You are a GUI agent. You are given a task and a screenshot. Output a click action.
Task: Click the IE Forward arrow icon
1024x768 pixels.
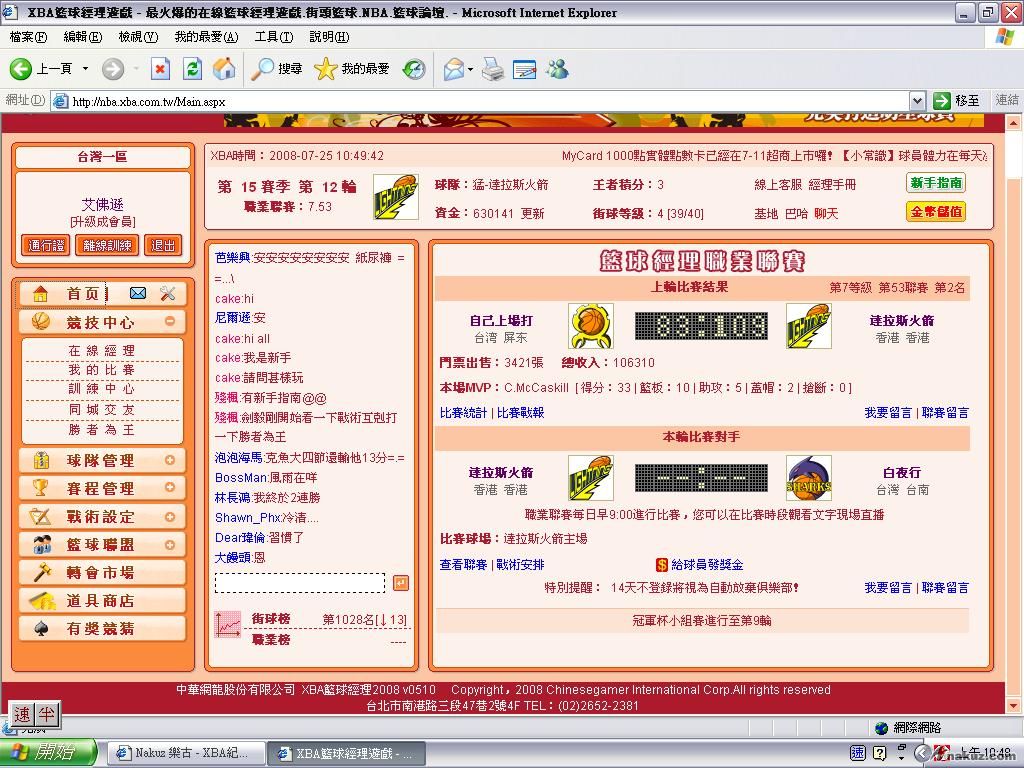click(x=113, y=69)
